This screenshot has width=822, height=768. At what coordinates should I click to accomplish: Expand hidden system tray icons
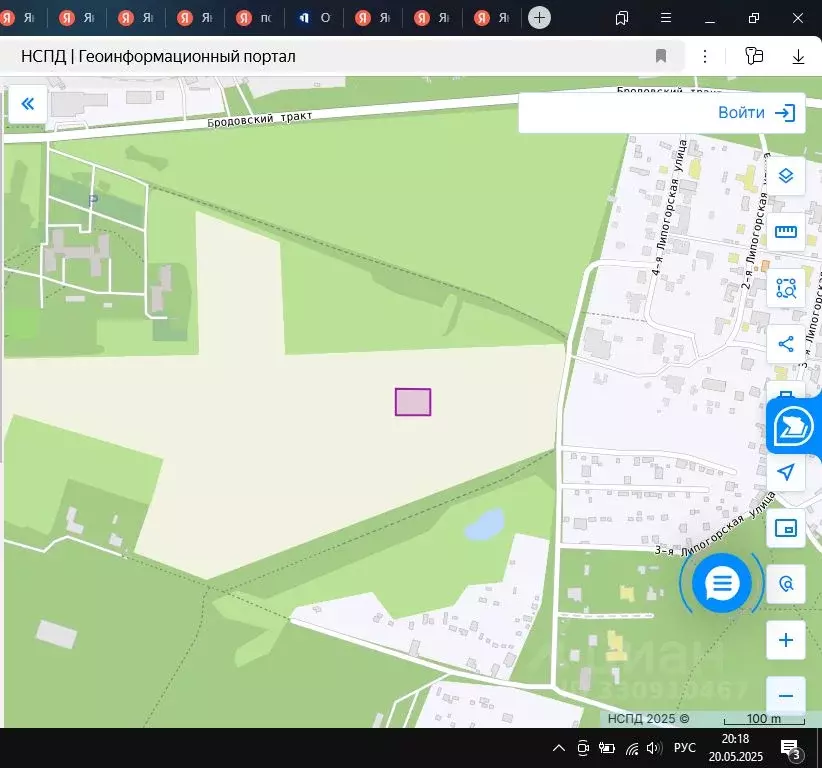tap(559, 748)
